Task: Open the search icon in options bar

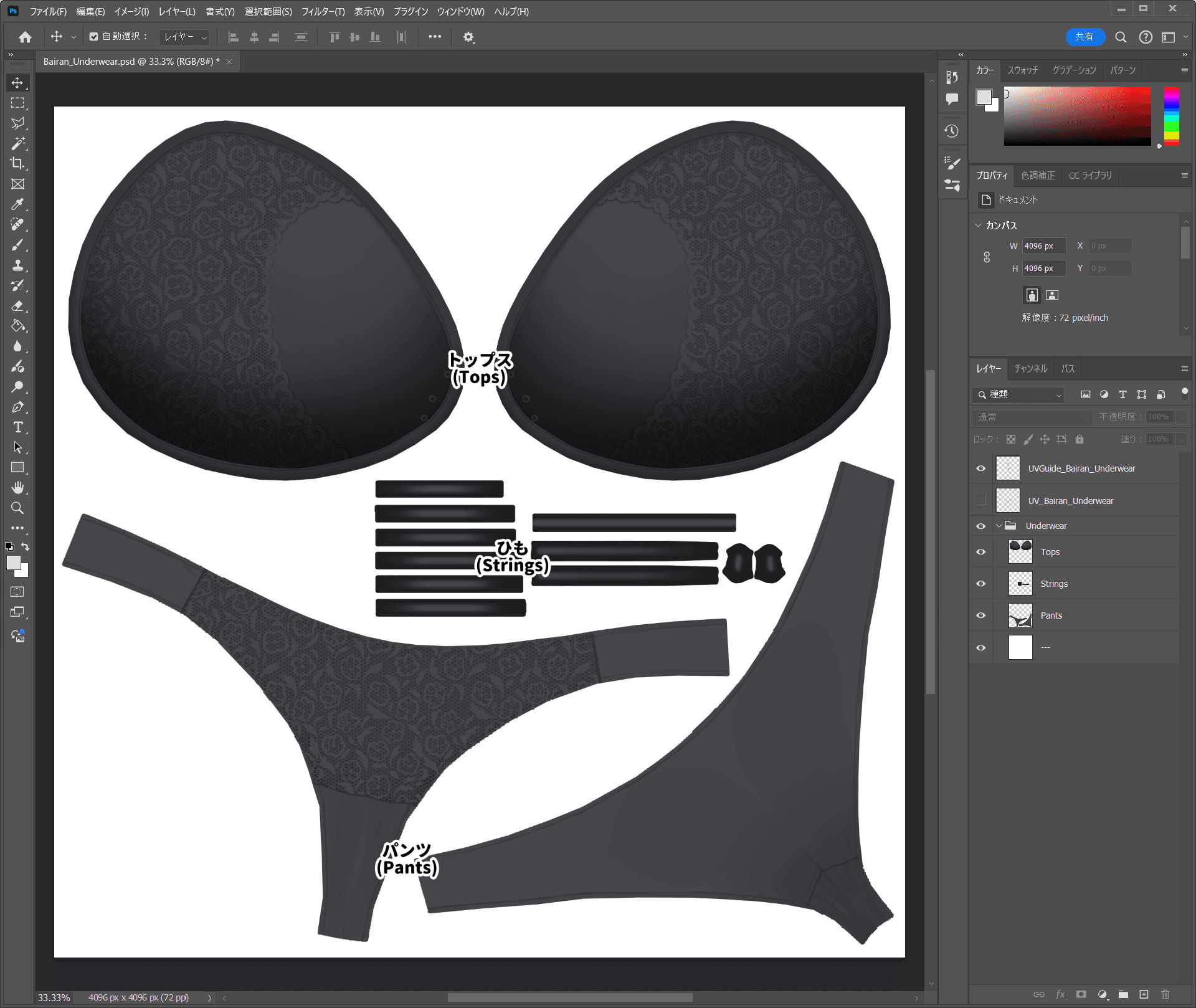Action: click(1121, 37)
